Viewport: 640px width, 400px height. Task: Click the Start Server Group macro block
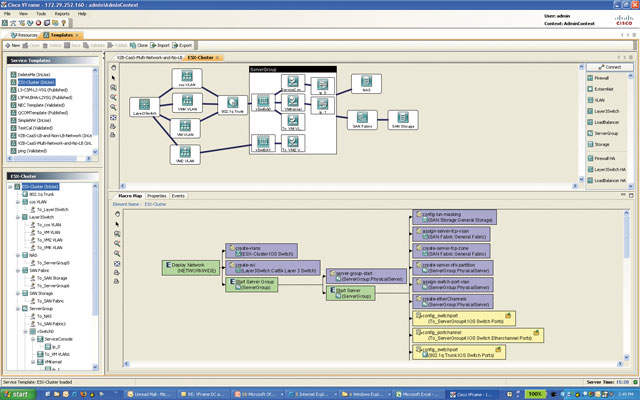(x=252, y=284)
